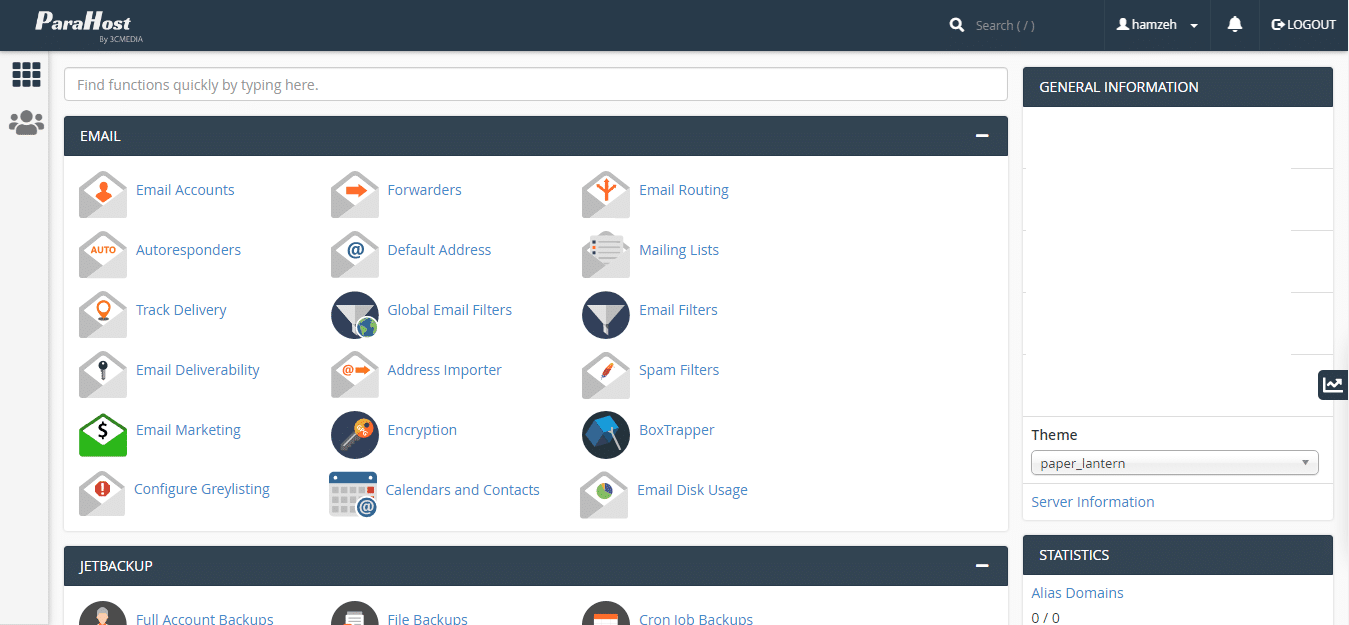Open the Server Information link
1349x625 pixels.
coord(1092,502)
